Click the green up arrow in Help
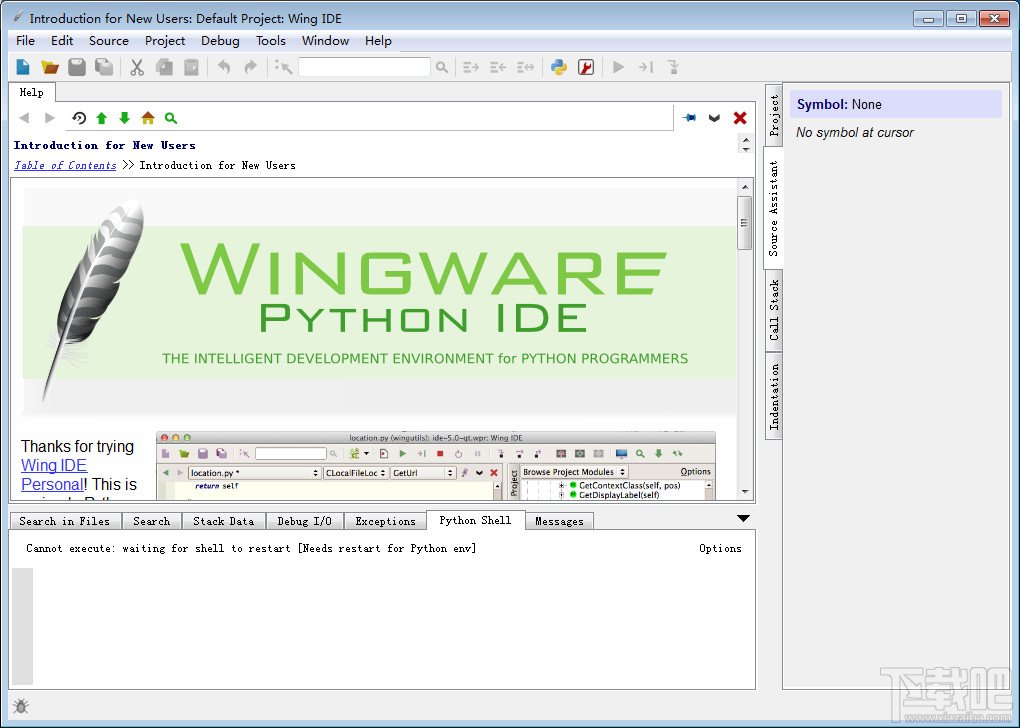The image size is (1020, 728). (101, 118)
